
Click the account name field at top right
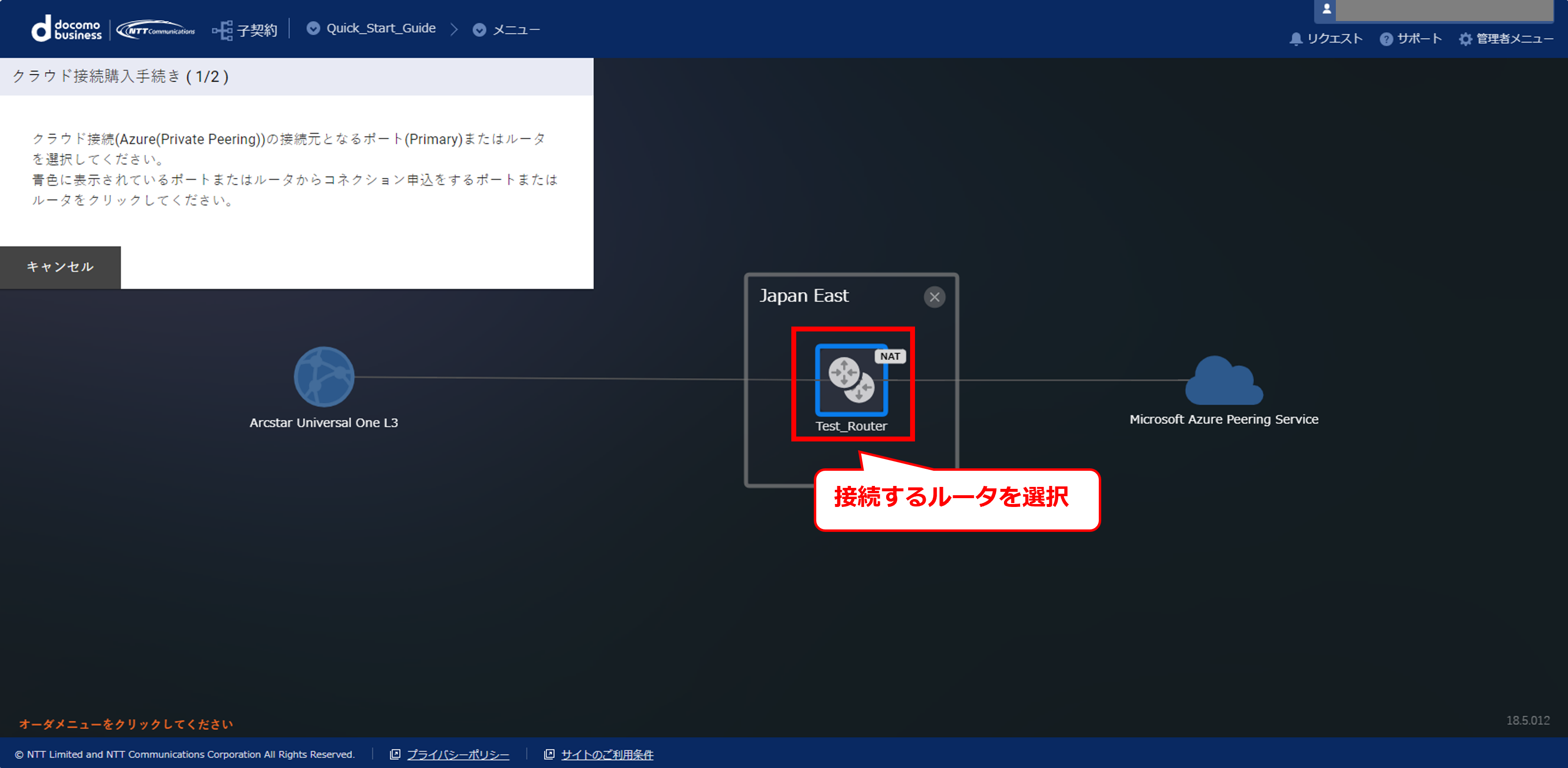[1445, 10]
